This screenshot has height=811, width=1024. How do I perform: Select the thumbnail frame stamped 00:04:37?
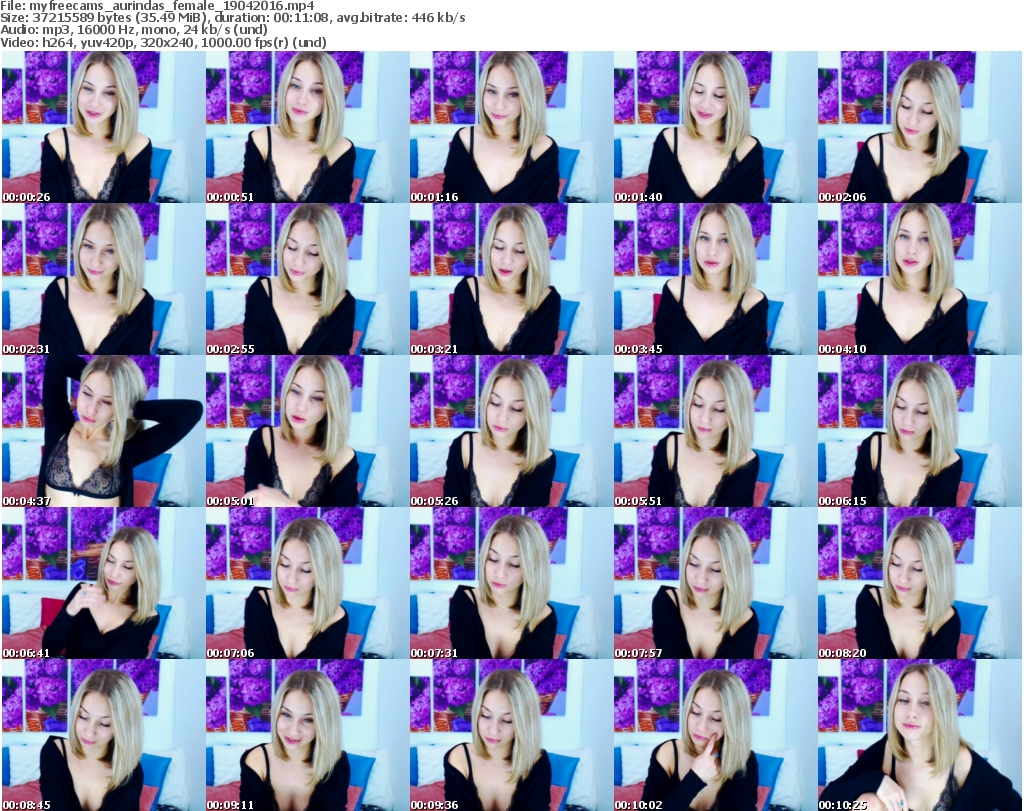coord(103,431)
